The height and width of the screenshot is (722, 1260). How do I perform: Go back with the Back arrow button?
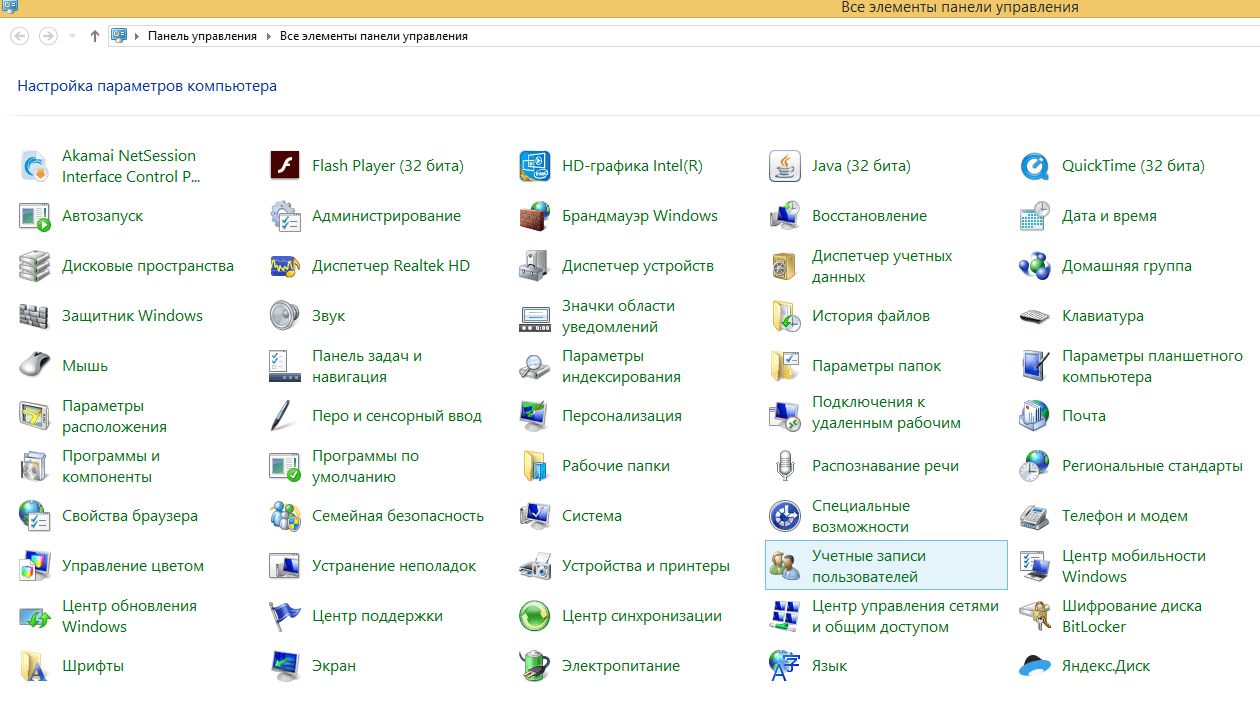[19, 36]
